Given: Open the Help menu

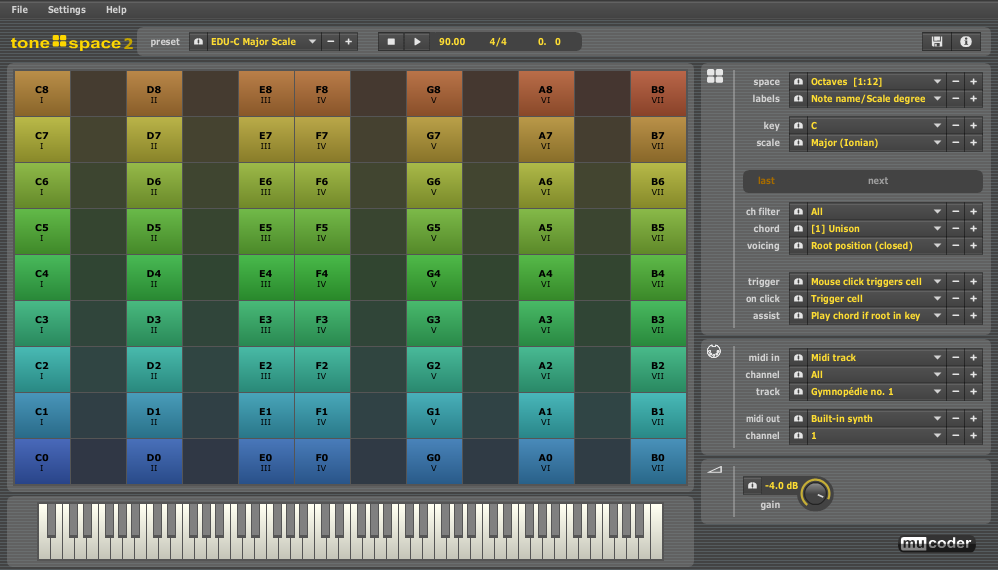Looking at the screenshot, I should [116, 10].
